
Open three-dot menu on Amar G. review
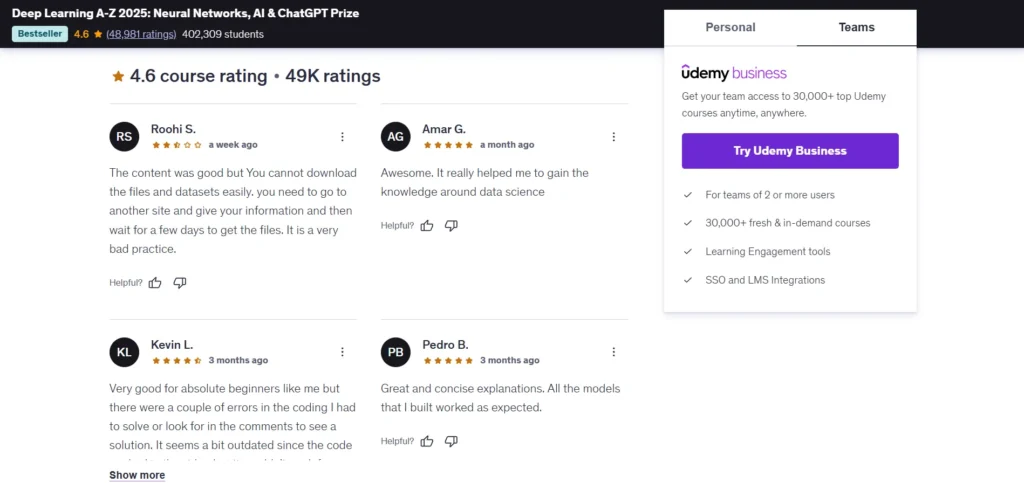(x=614, y=137)
